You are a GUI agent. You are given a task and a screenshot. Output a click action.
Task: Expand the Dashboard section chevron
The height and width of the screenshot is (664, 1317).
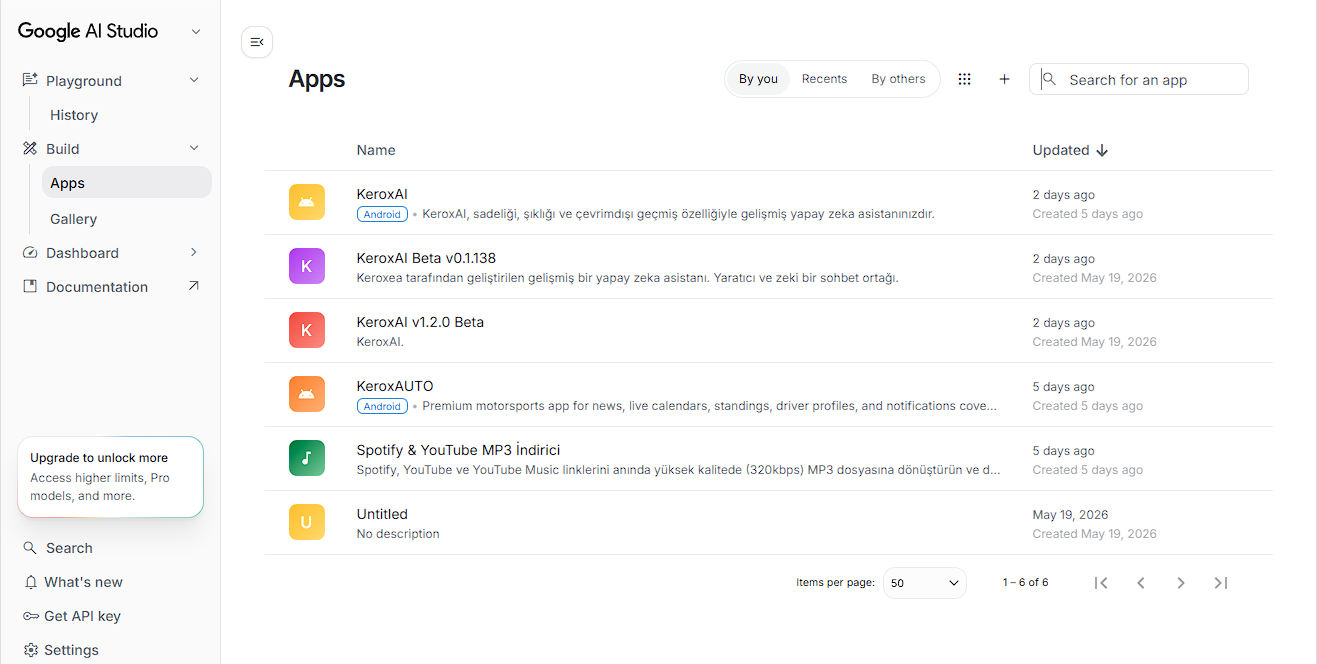pyautogui.click(x=194, y=252)
